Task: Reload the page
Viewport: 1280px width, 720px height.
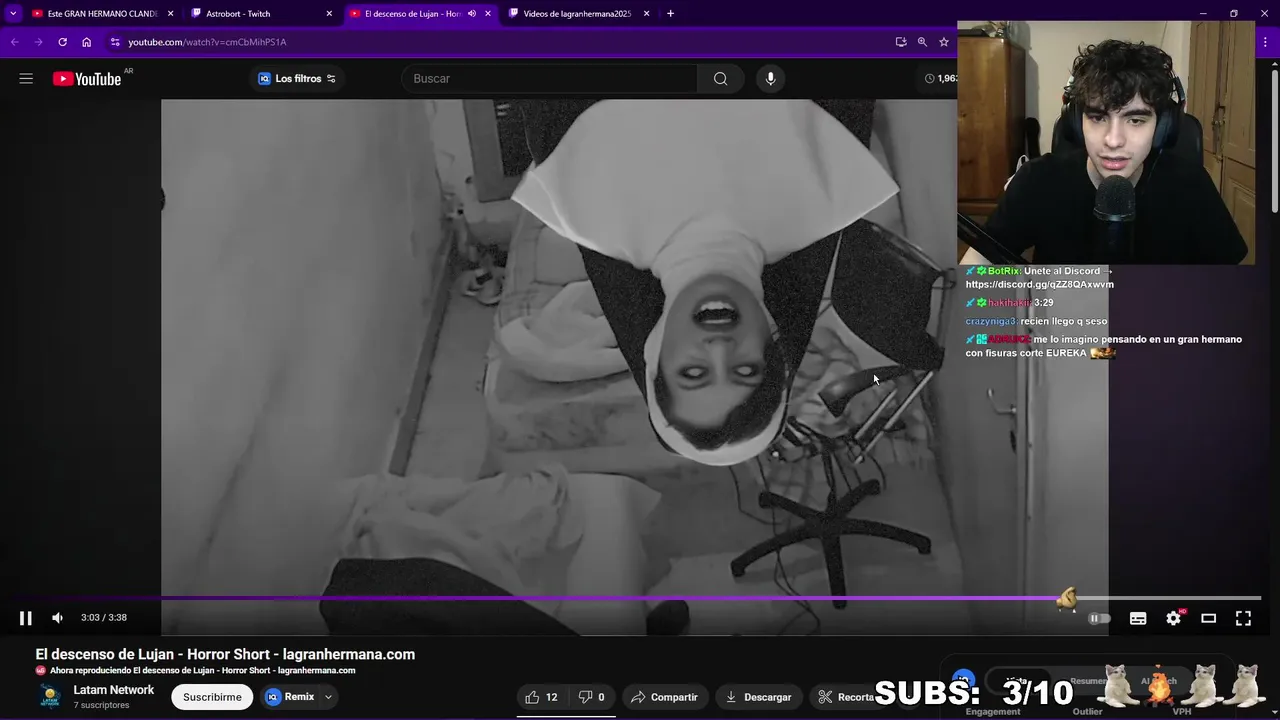Action: click(x=62, y=42)
